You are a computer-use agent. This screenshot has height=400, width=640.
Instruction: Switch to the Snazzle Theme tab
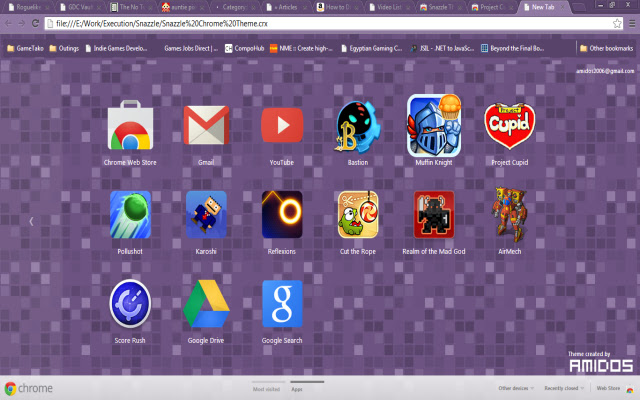(440, 7)
